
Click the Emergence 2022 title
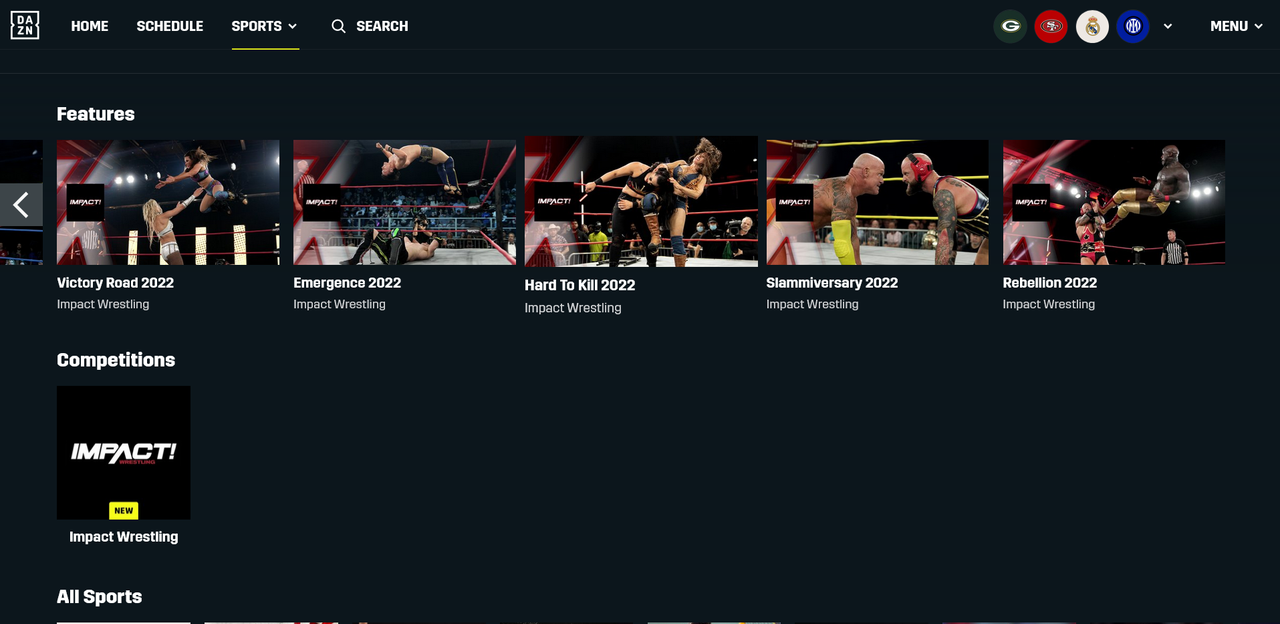point(347,283)
